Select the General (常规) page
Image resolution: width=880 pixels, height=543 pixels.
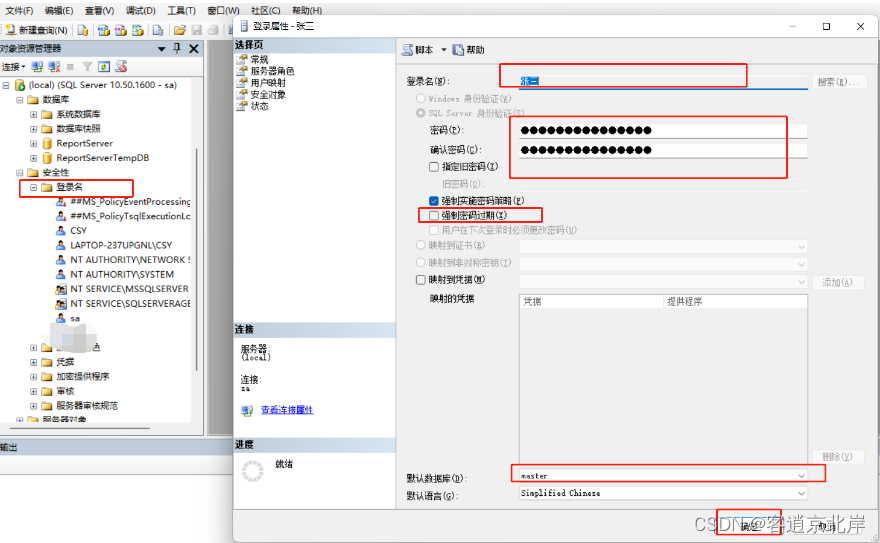259,59
